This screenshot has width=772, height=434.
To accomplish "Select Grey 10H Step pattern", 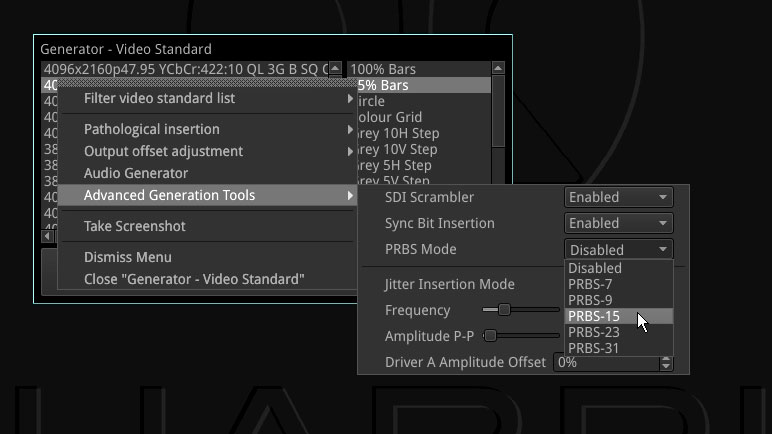I will 423,134.
